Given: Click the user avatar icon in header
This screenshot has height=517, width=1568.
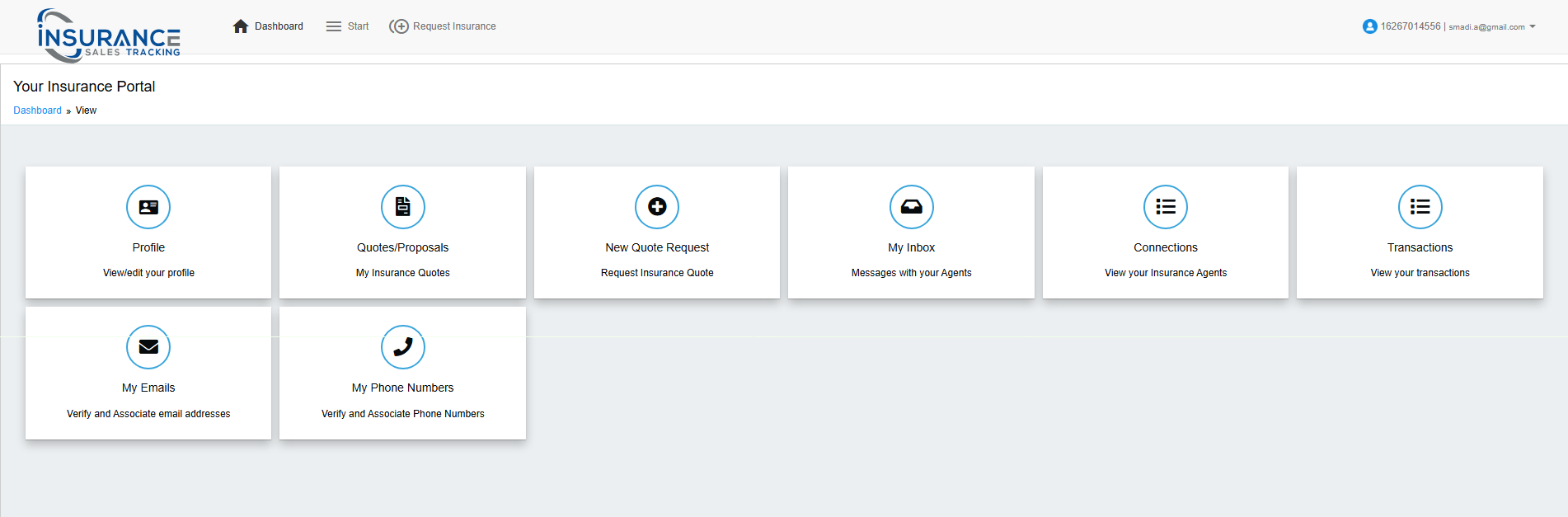Looking at the screenshot, I should 1370,26.
